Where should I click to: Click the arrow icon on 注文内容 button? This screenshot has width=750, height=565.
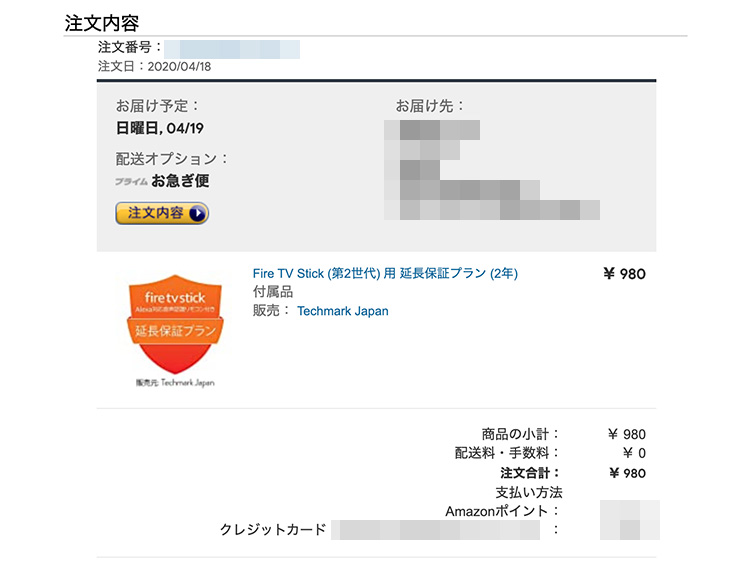click(198, 213)
